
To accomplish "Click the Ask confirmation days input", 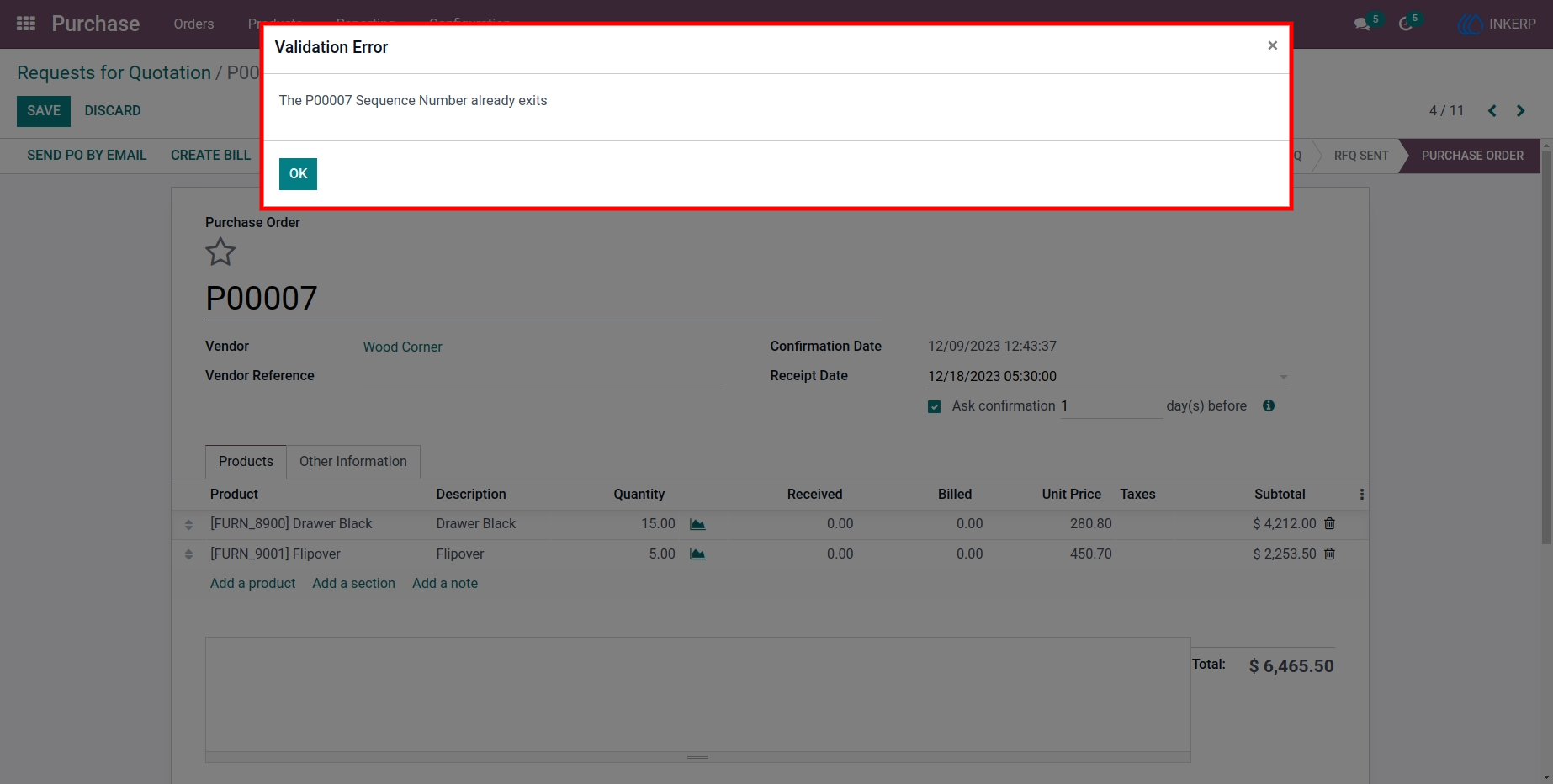I will (x=1110, y=406).
